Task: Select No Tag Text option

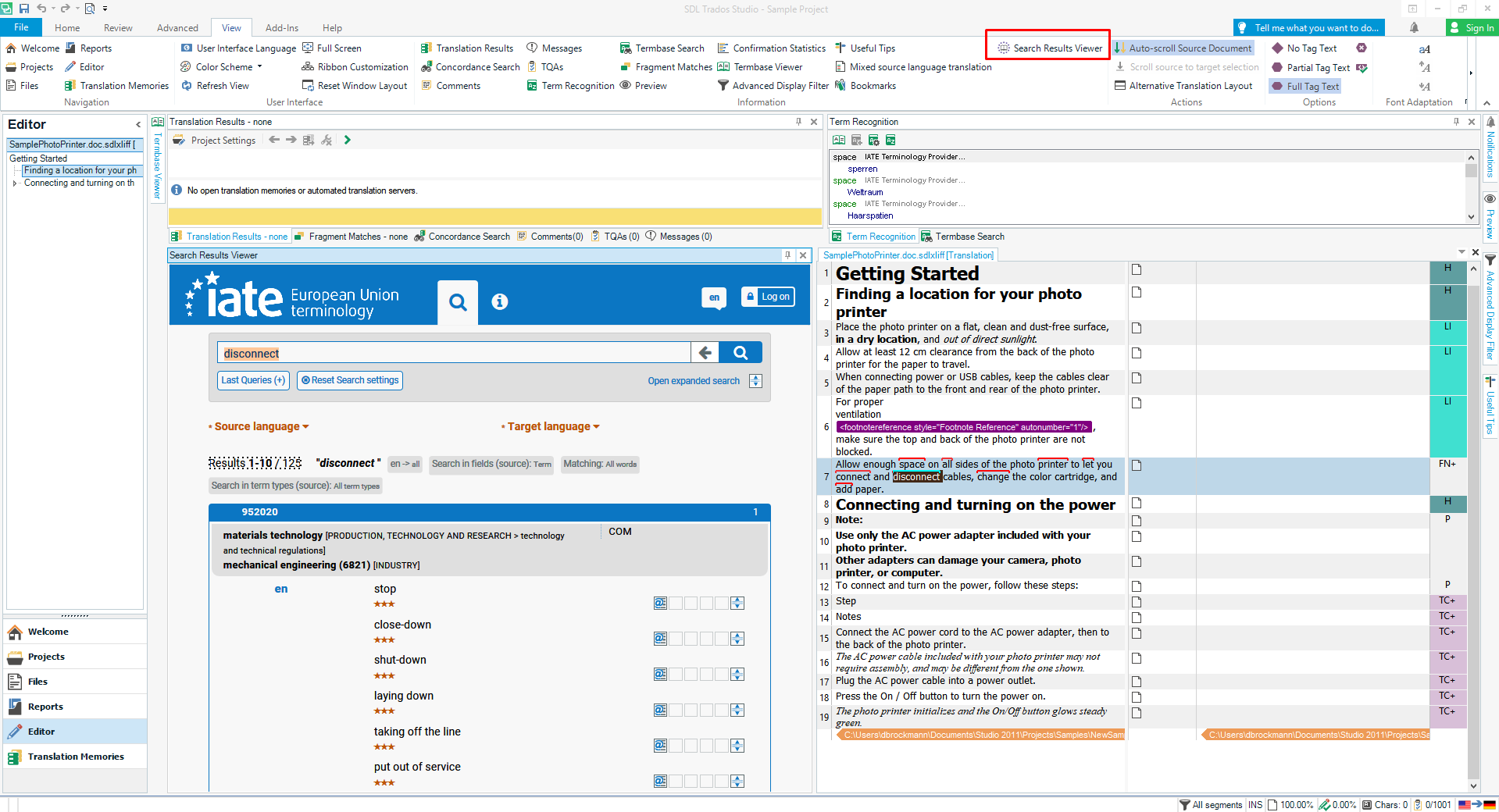Action: pyautogui.click(x=1304, y=48)
